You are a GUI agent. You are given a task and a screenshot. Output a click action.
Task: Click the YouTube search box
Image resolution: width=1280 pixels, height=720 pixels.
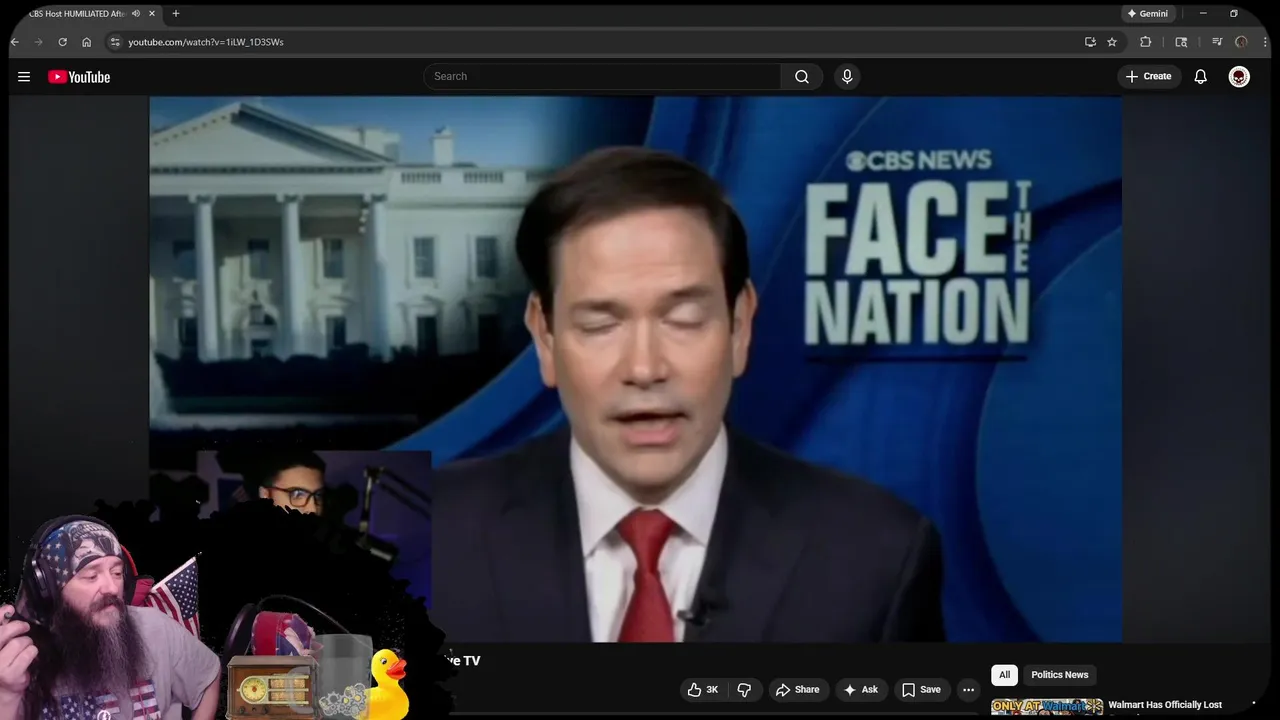(602, 76)
